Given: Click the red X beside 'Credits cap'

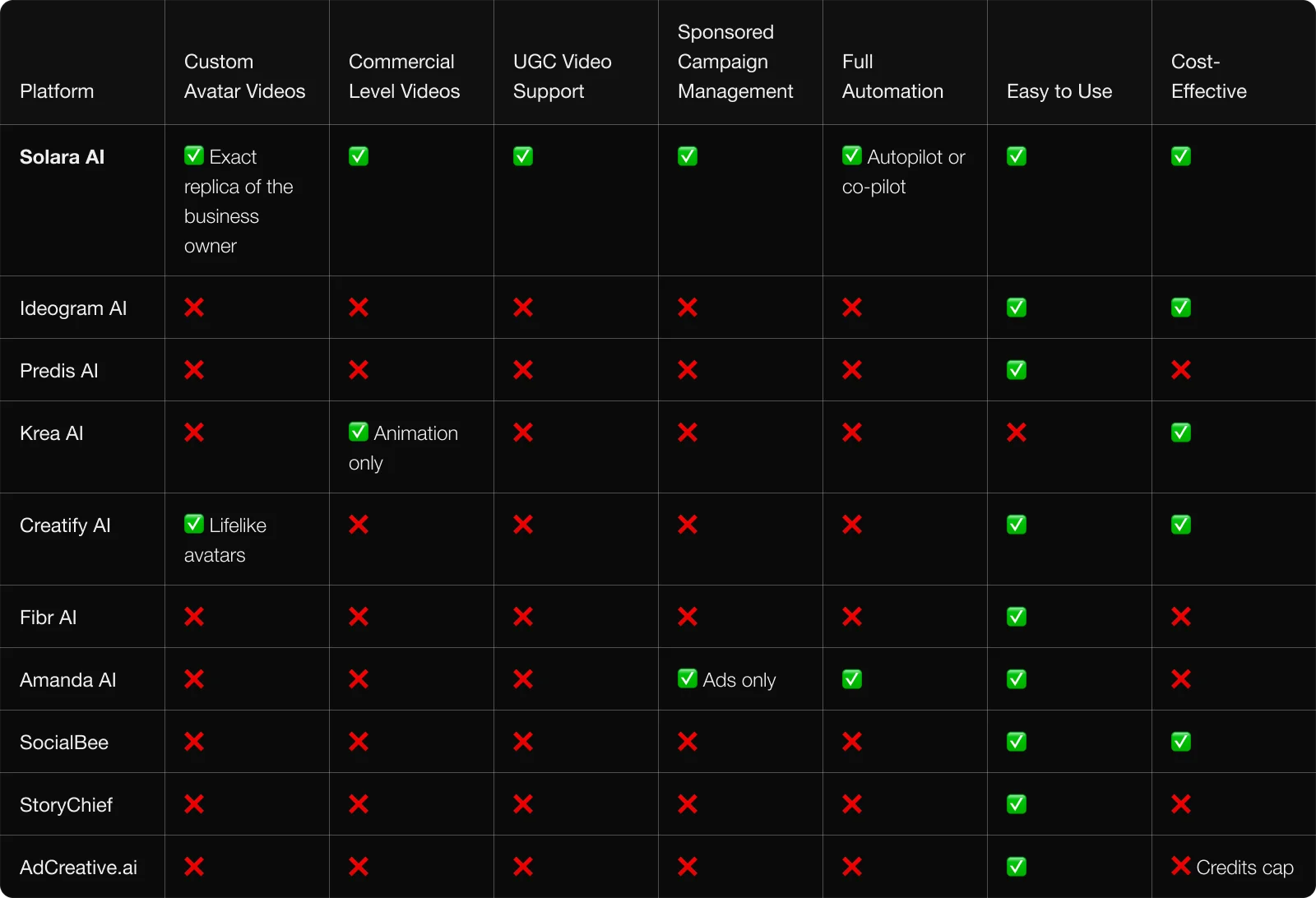Looking at the screenshot, I should click(x=1181, y=866).
